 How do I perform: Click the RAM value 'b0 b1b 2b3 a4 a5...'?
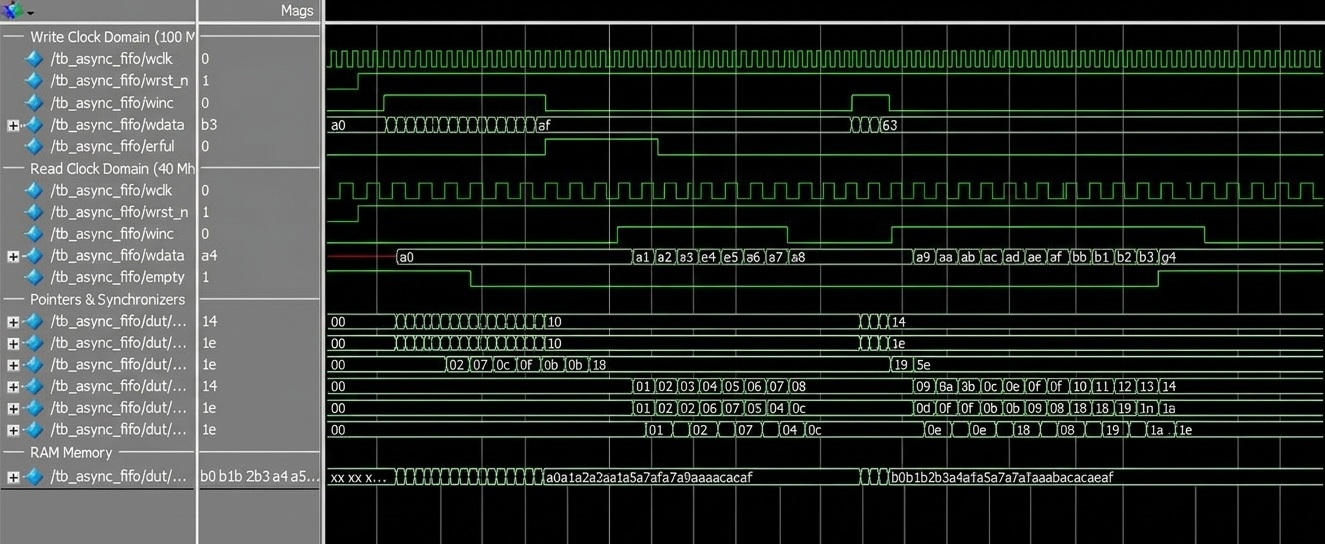coord(259,477)
